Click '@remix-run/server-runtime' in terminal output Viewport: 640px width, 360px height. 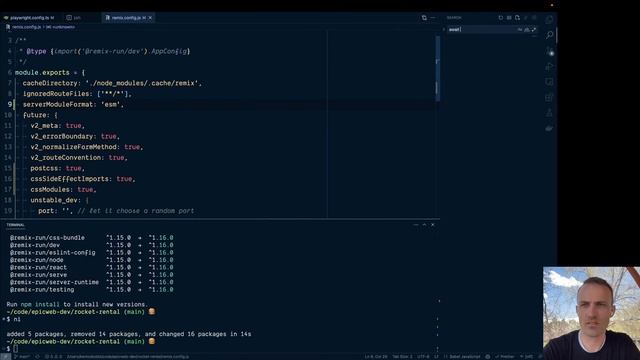point(54,282)
